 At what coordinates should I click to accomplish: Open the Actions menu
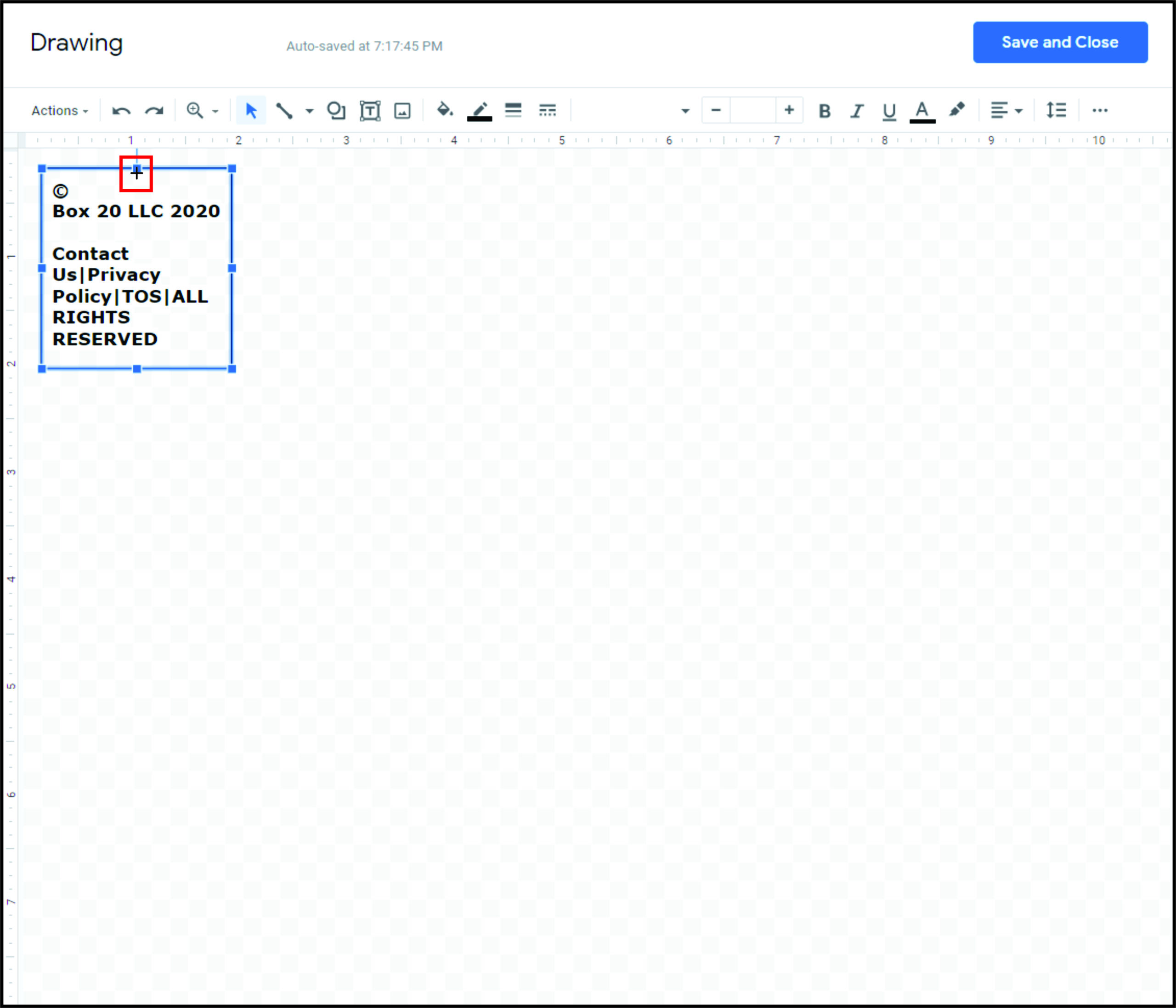60,111
